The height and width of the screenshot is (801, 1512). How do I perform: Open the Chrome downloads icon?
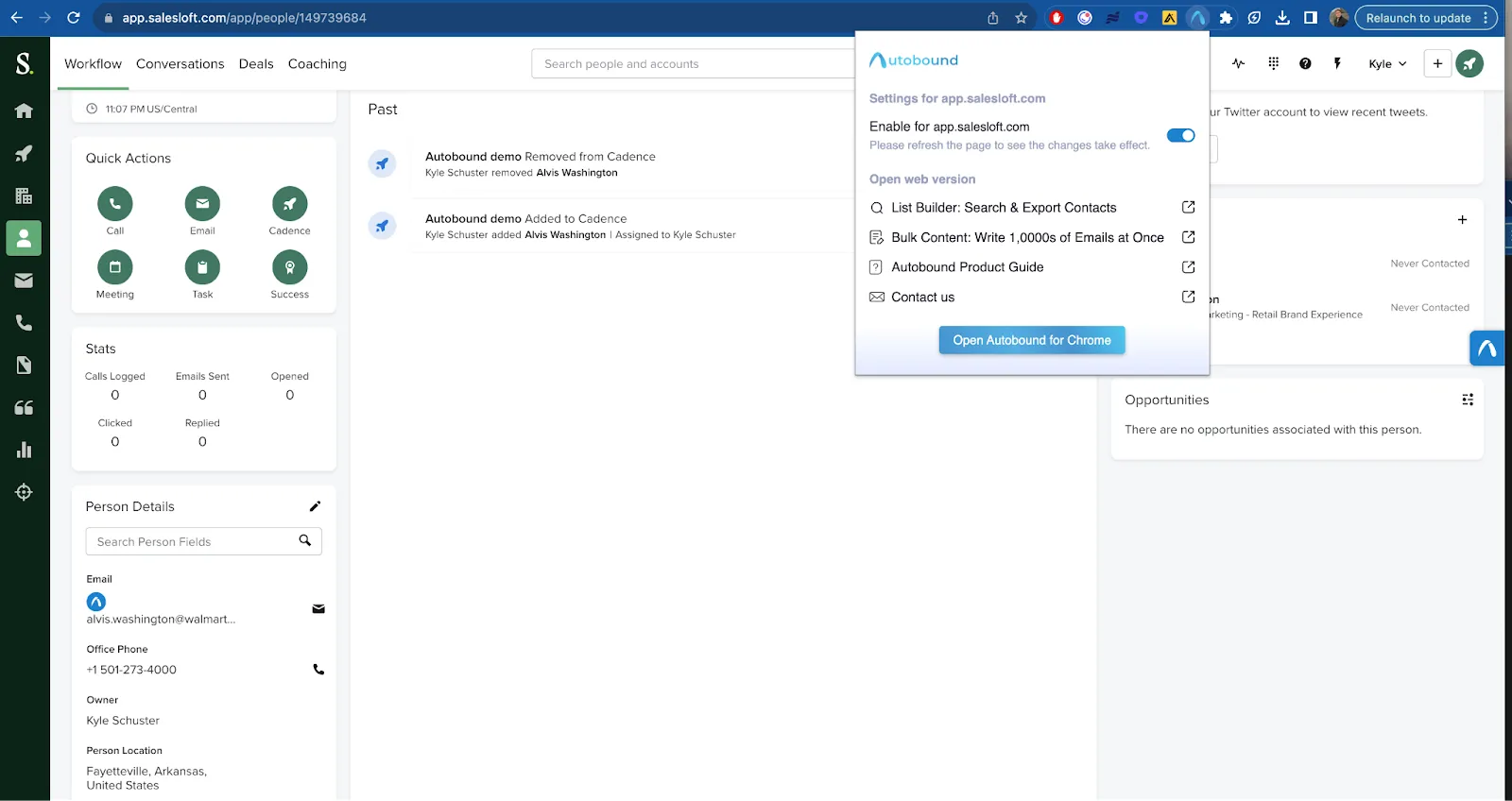pos(1282,18)
